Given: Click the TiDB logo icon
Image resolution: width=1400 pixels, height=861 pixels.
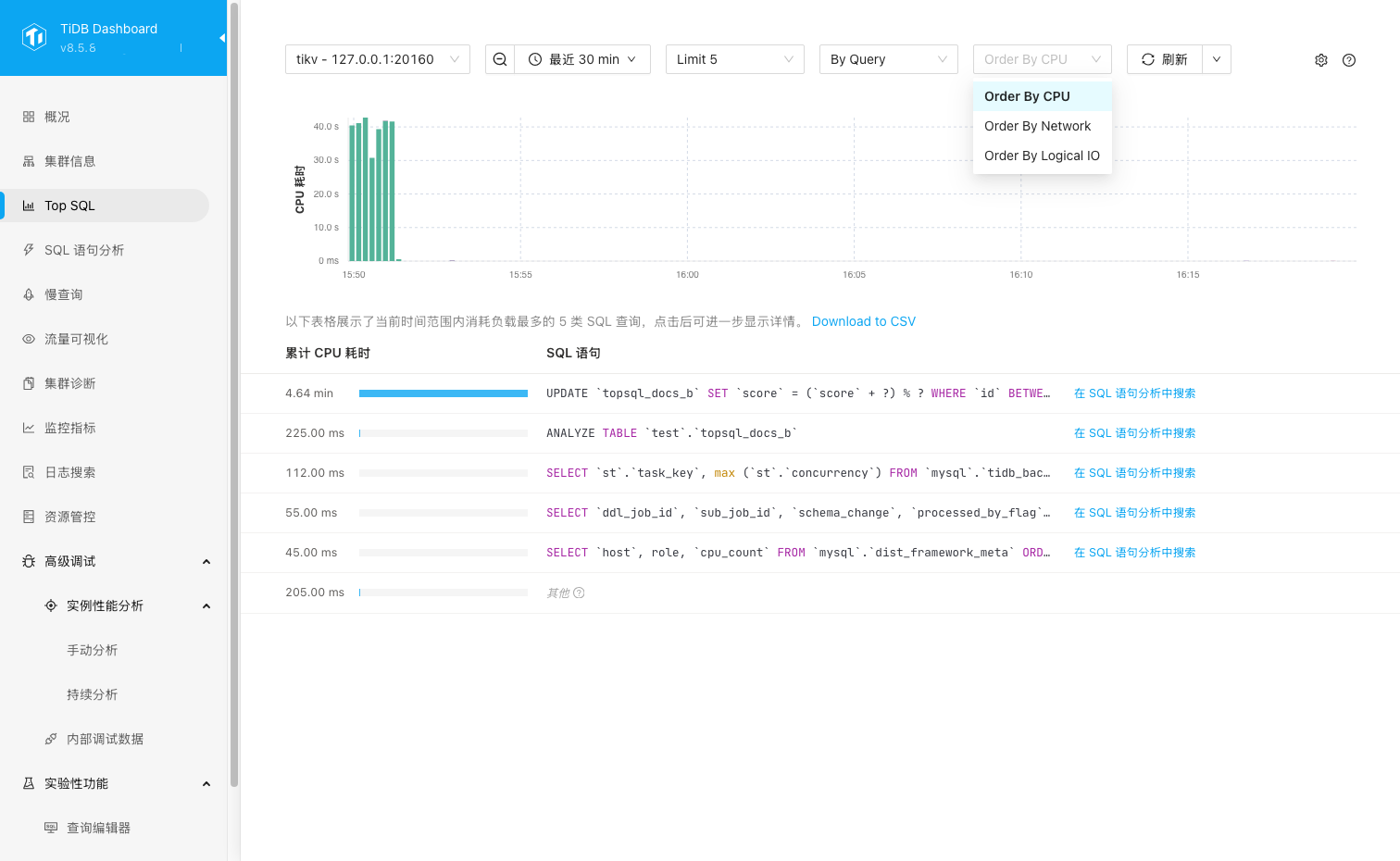Looking at the screenshot, I should pyautogui.click(x=34, y=37).
